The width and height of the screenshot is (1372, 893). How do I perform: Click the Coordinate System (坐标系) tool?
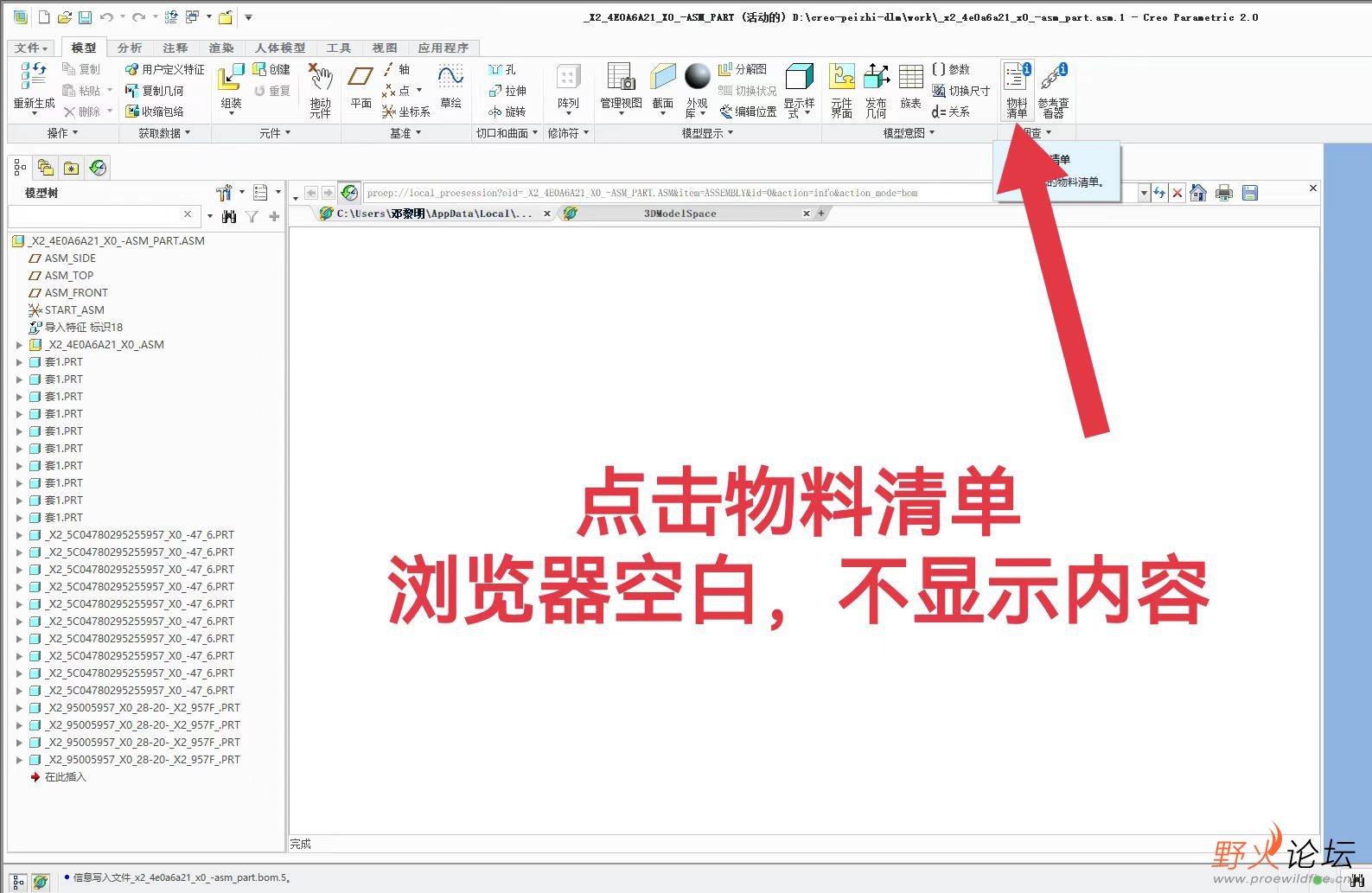tap(406, 112)
